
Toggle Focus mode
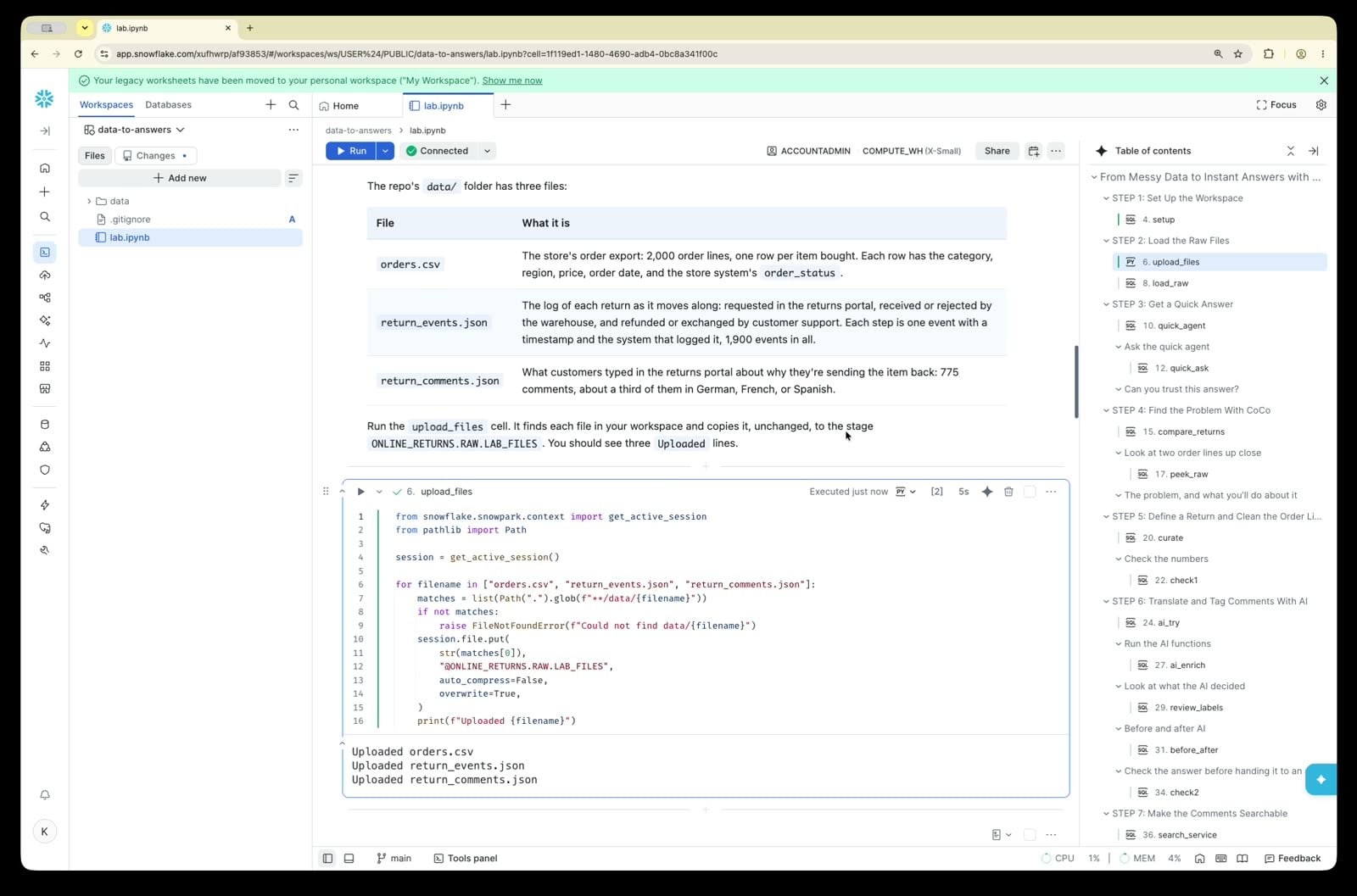point(1276,105)
